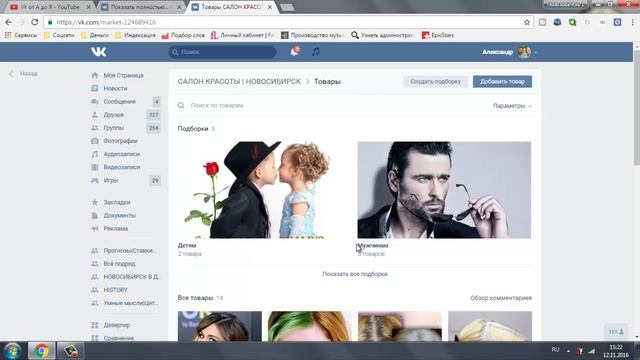Viewport: 640px width, 360px height.
Task: Open the Деньги bookmark folder
Action: coord(95,35)
